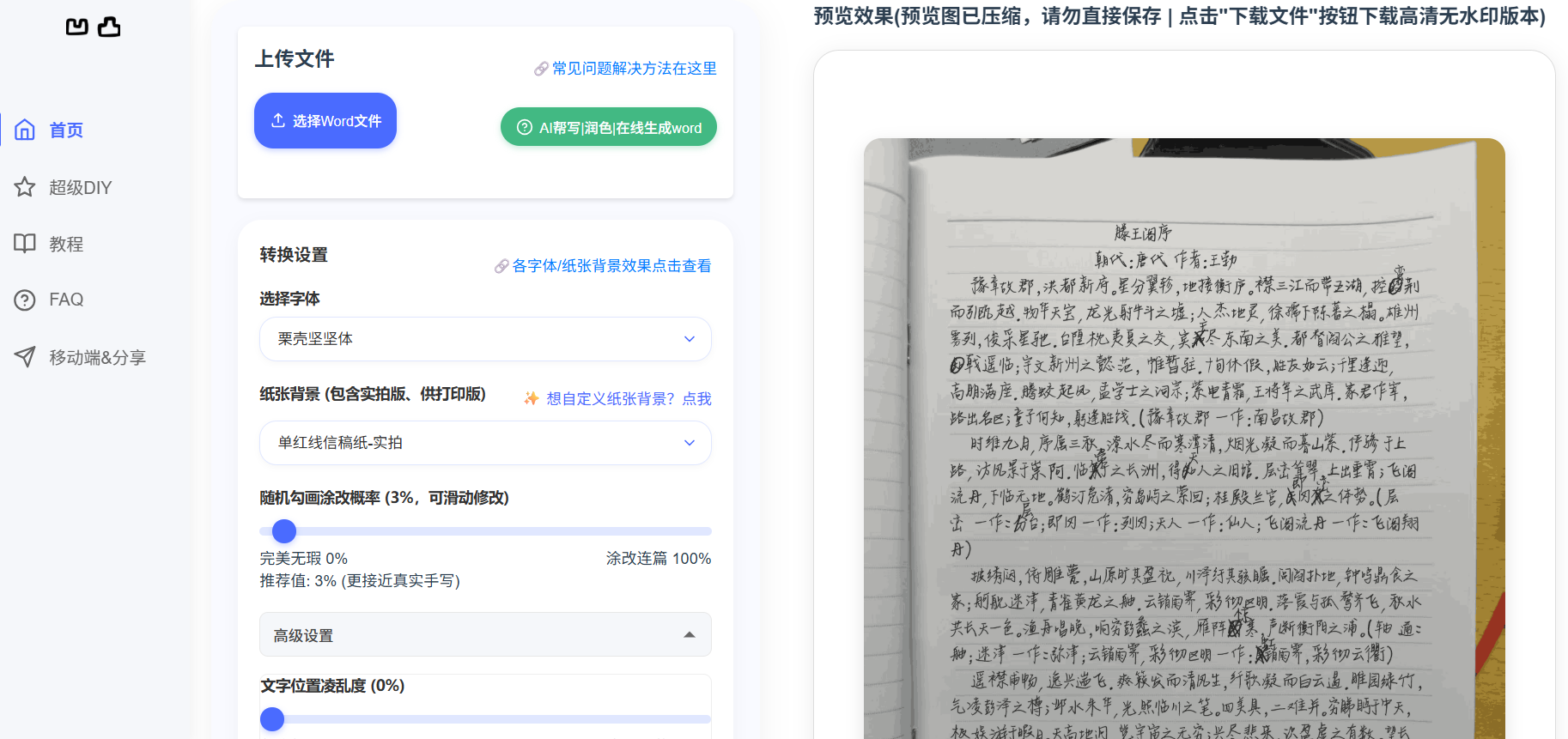Click the 转换设置 heading
Screen dimensions: 1568x739
tap(294, 255)
